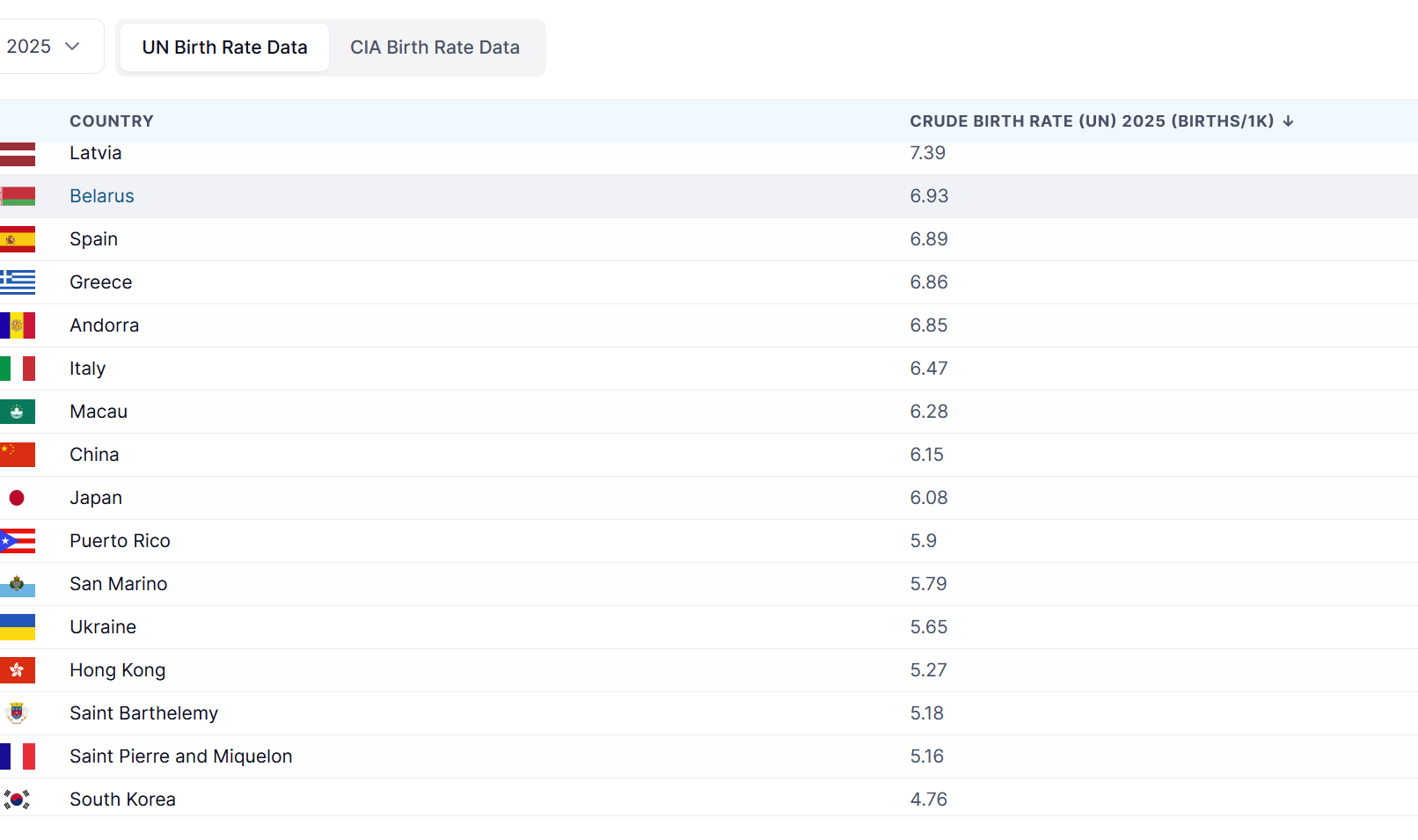Click the Saint Pierre and Miquelon flag
This screenshot has height=840, width=1418.
point(18,756)
